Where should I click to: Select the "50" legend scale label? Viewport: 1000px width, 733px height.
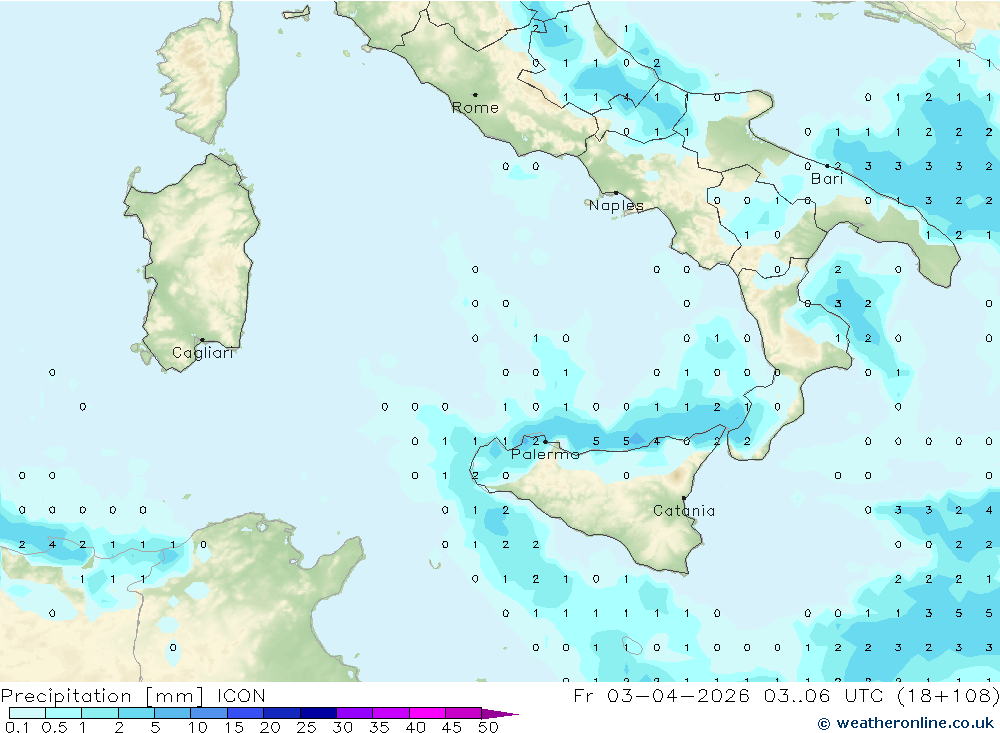point(489,727)
